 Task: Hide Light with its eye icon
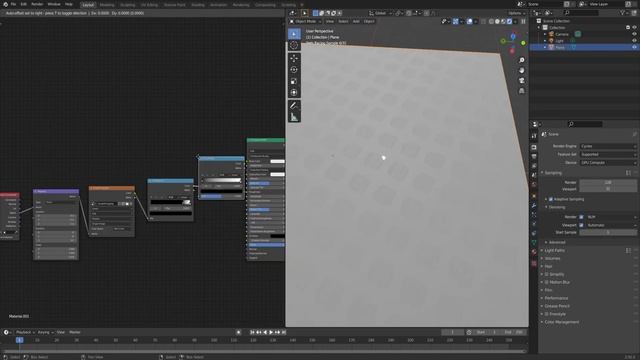click(x=634, y=40)
